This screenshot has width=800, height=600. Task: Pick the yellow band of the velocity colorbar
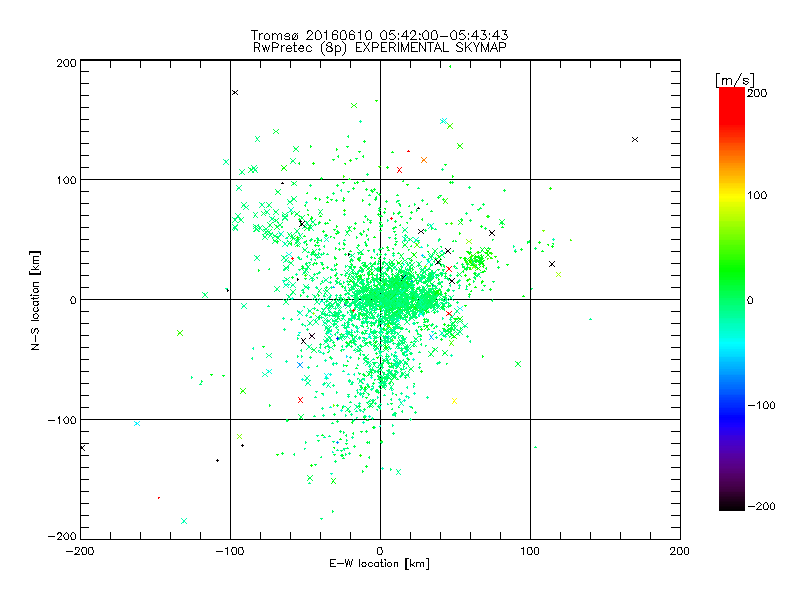(x=732, y=196)
